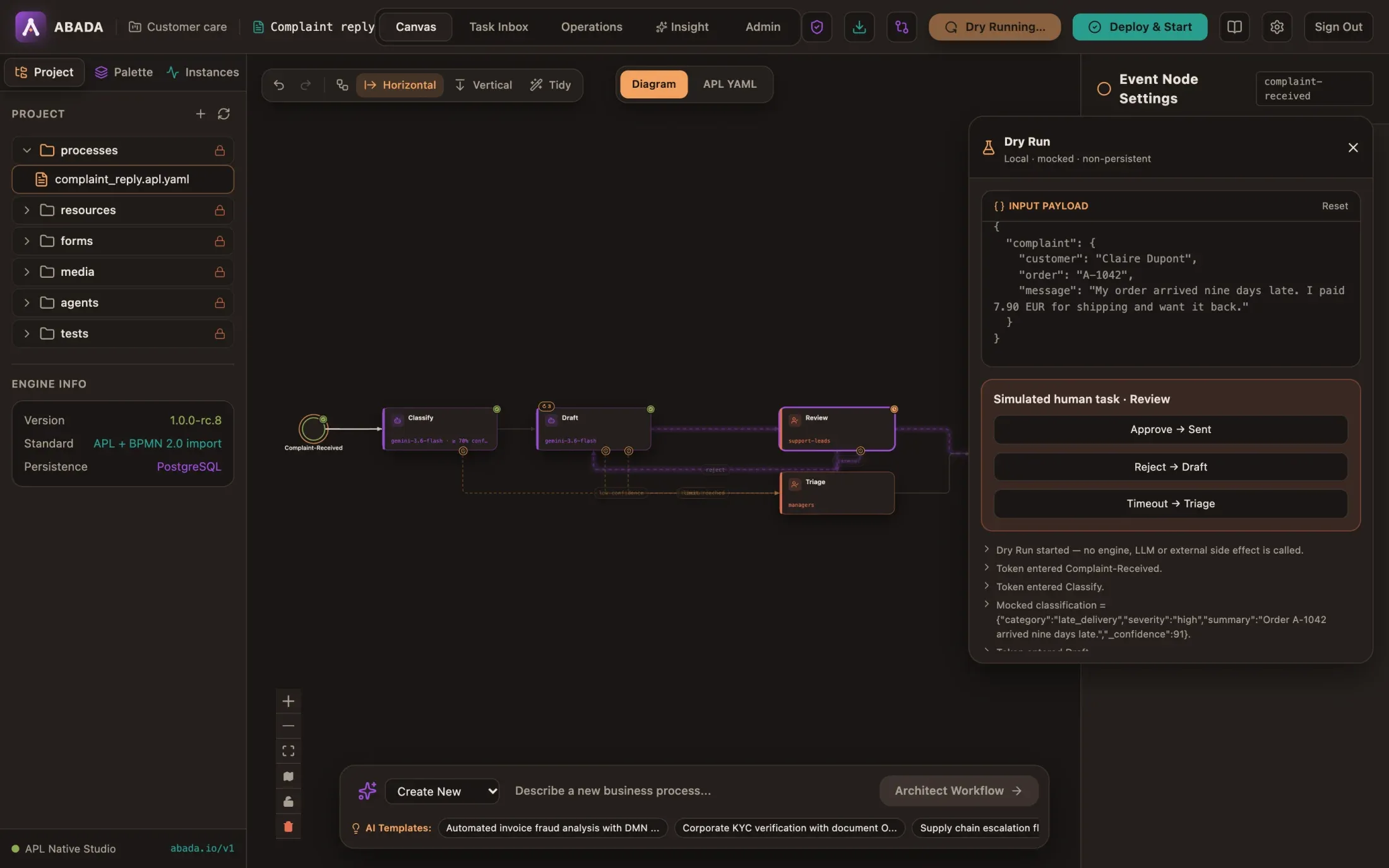Click the redo arrow in canvas toolbar
Viewport: 1389px width, 868px height.
pos(306,85)
